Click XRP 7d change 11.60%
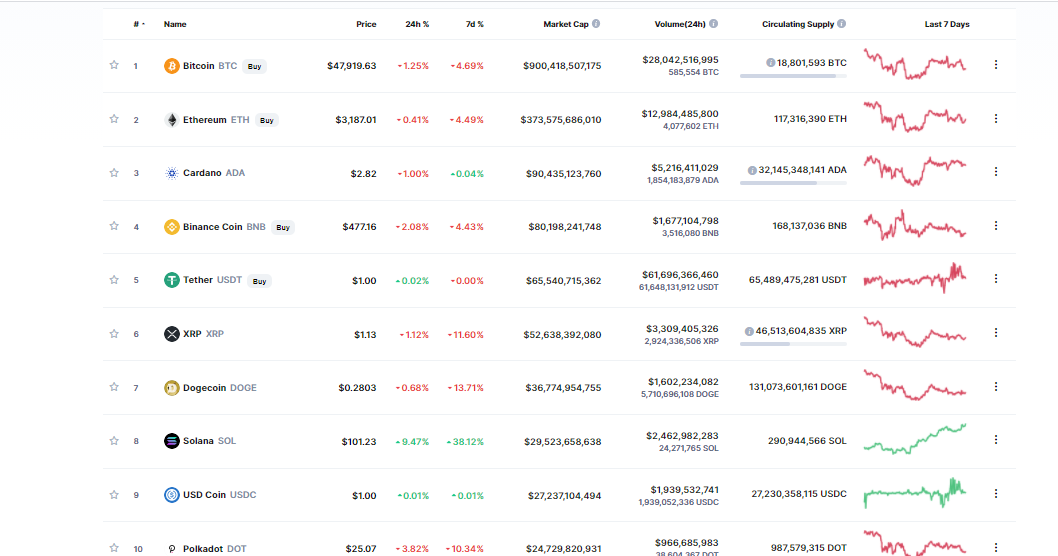 [x=466, y=335]
